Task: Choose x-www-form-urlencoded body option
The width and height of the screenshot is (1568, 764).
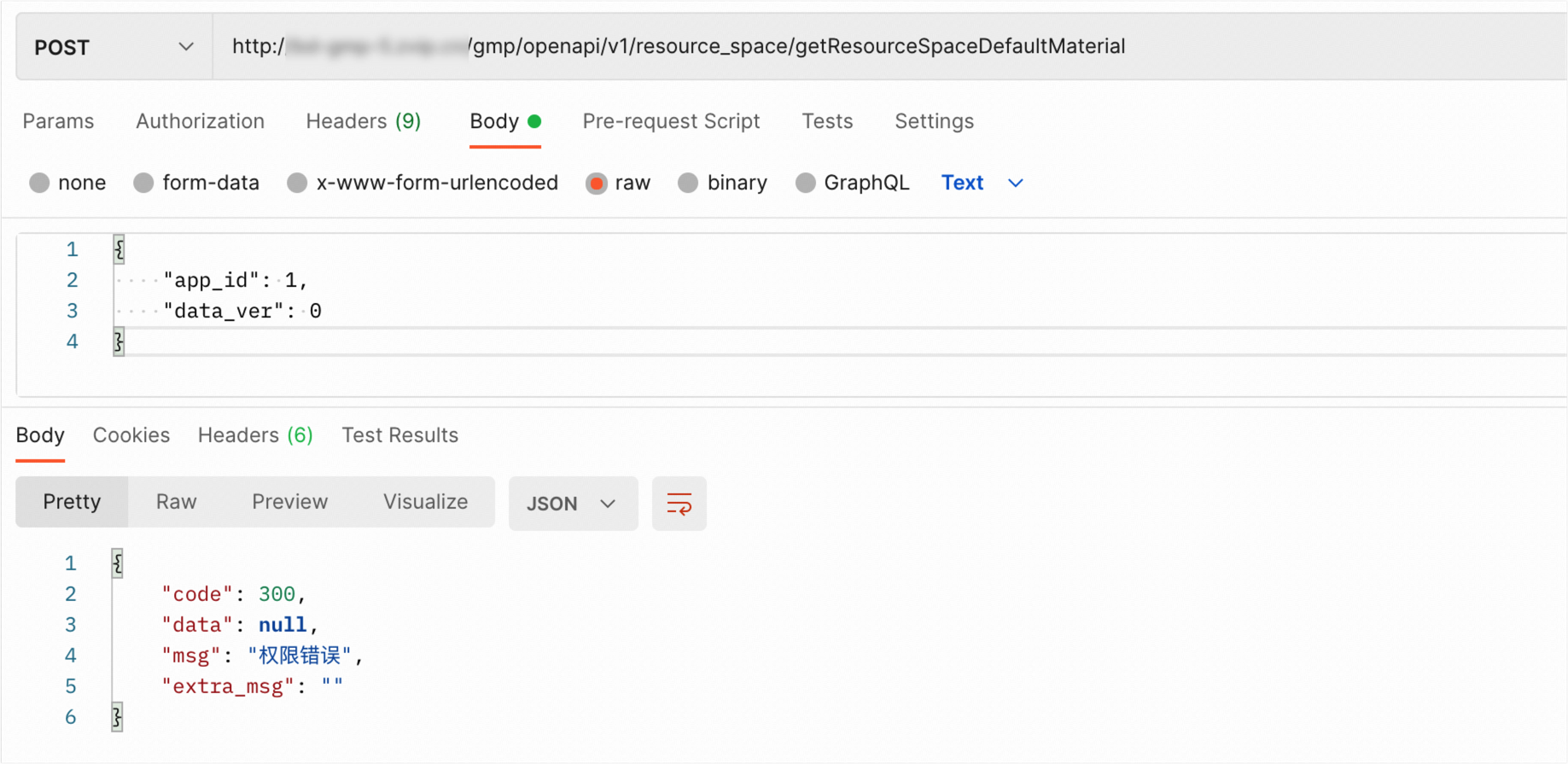Action: click(x=297, y=183)
